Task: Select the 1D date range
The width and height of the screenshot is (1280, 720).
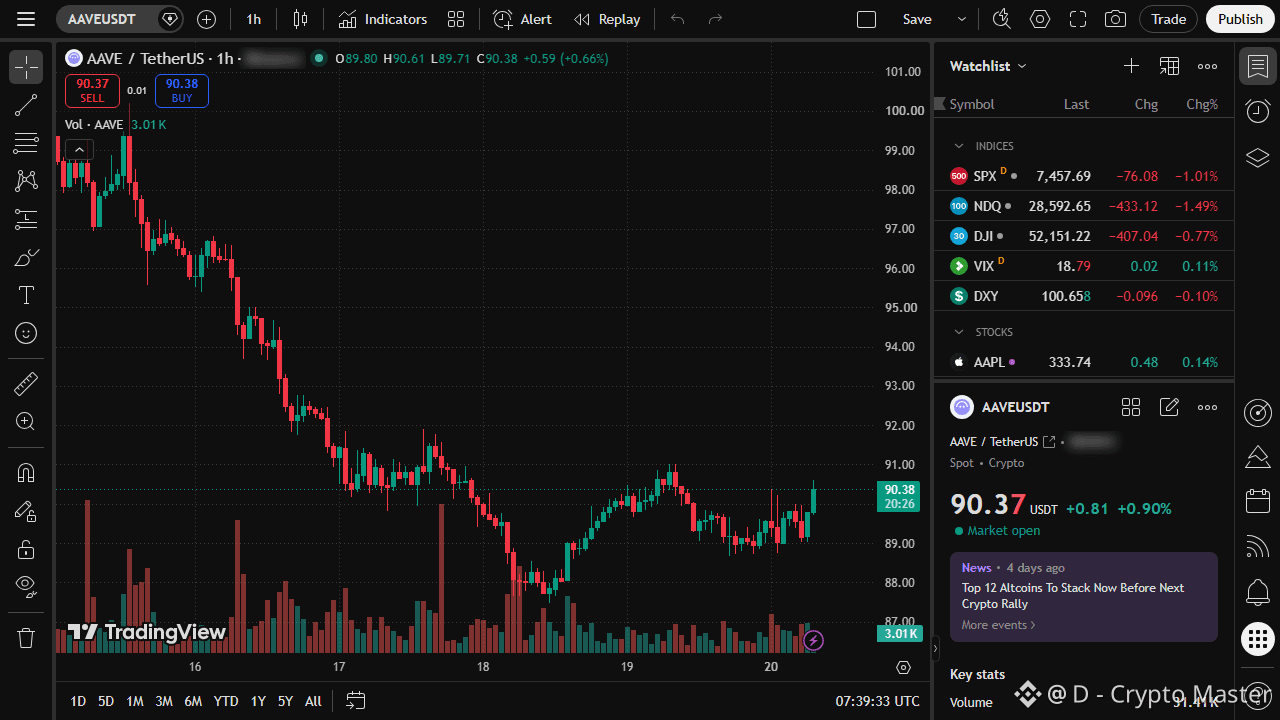Action: click(x=78, y=701)
